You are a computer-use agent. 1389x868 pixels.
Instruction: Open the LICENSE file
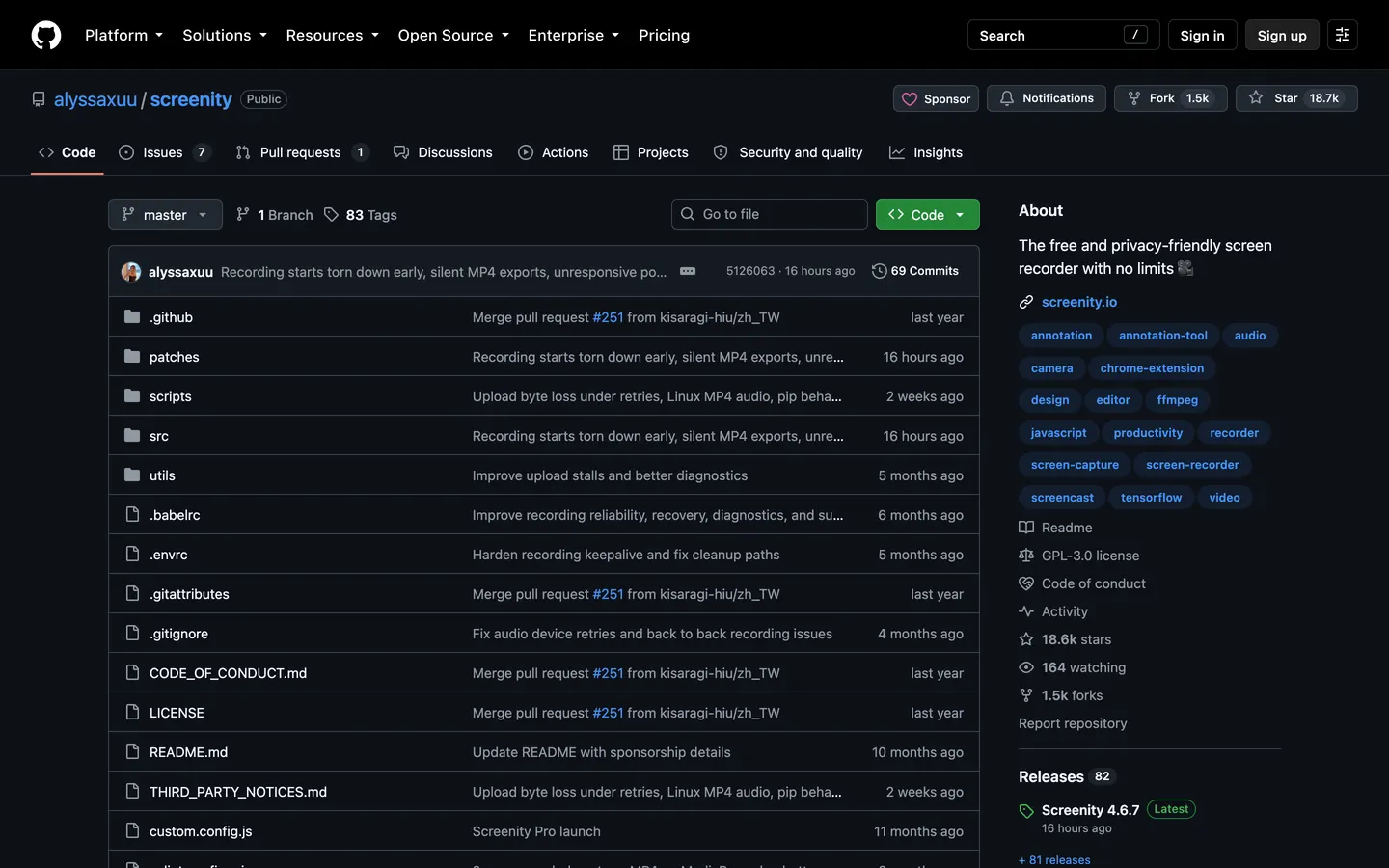[x=177, y=713]
